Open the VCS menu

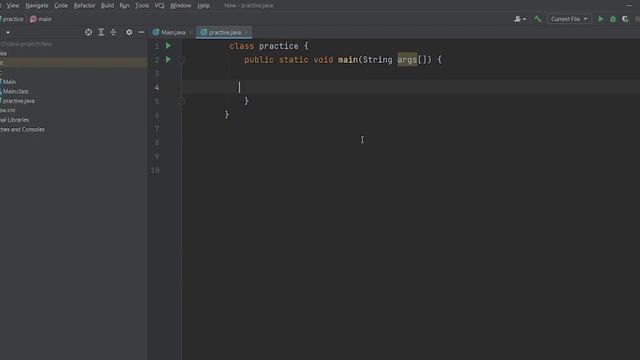[159, 5]
